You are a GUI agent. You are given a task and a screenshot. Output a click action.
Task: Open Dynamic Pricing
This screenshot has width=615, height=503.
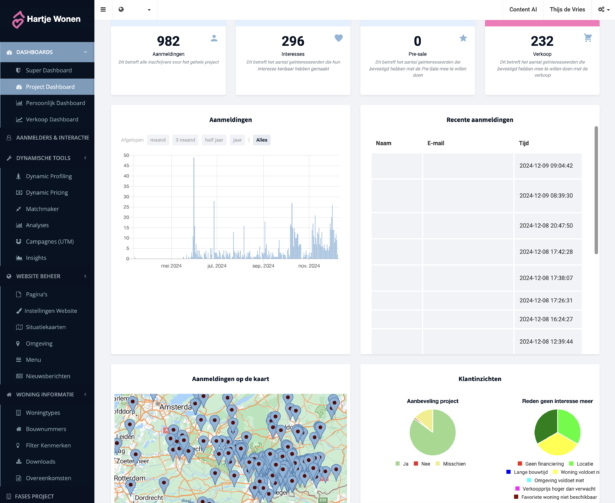[47, 193]
